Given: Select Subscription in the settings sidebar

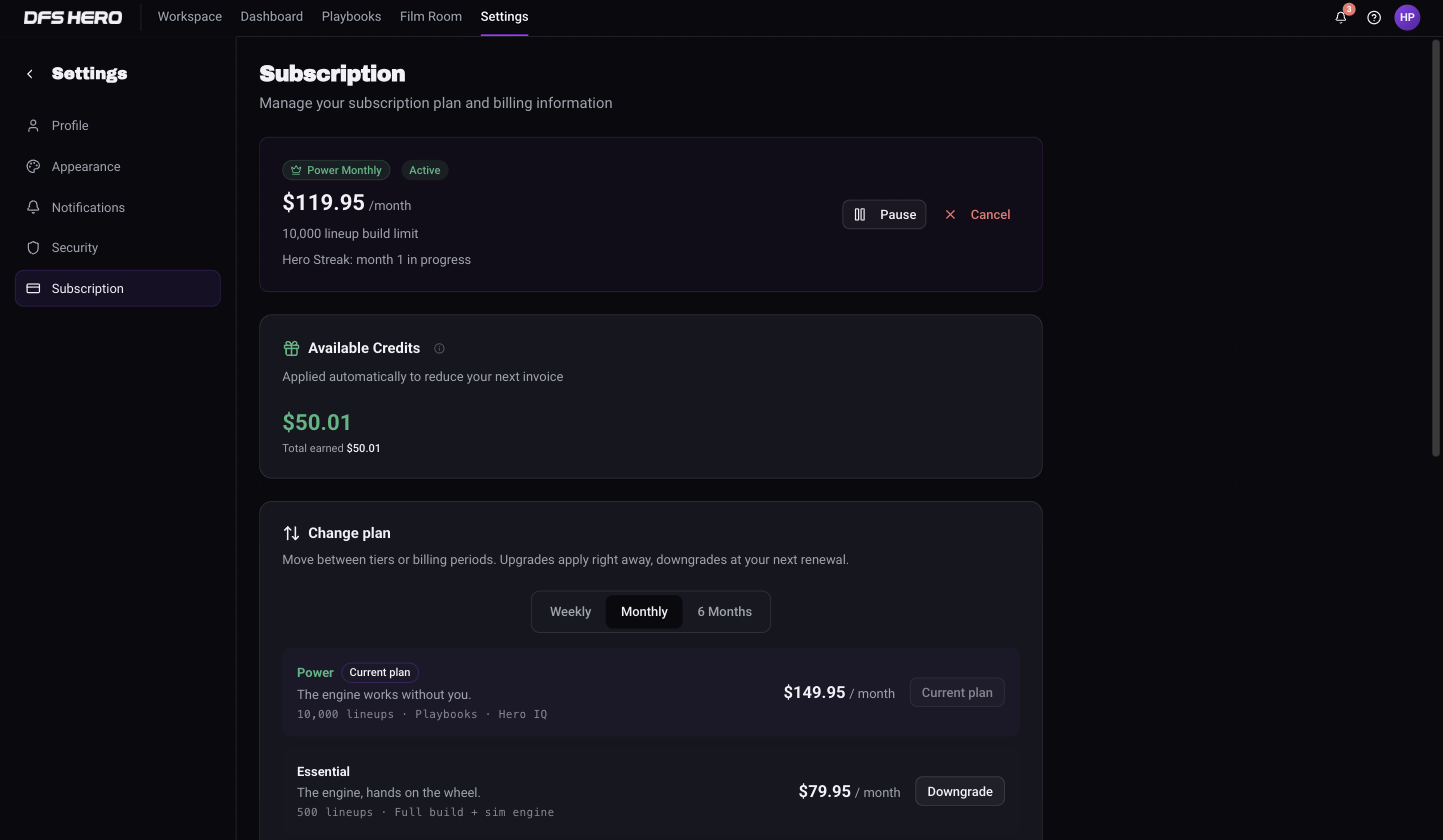Looking at the screenshot, I should [x=118, y=288].
